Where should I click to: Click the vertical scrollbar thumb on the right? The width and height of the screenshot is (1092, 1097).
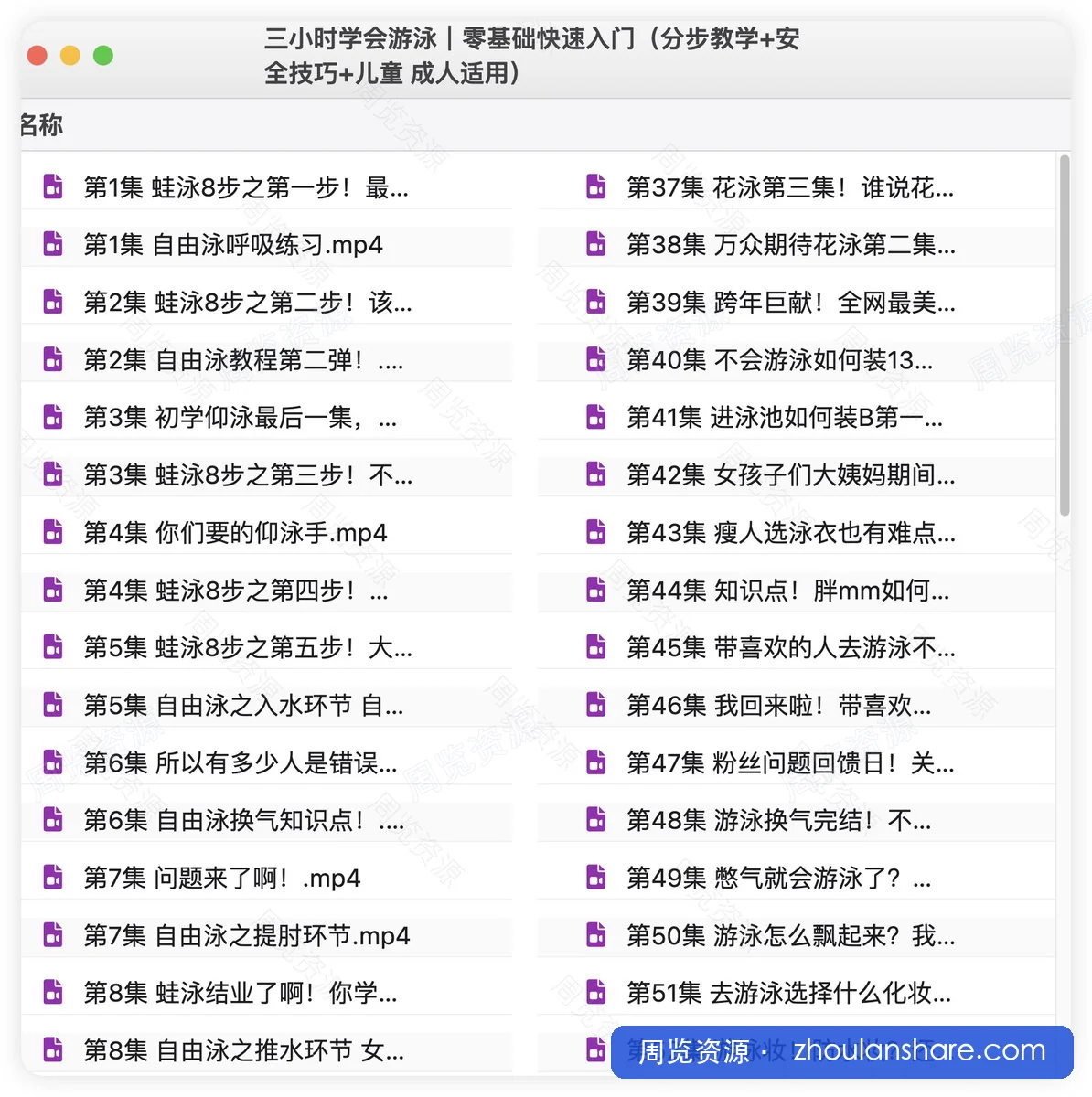click(1064, 335)
